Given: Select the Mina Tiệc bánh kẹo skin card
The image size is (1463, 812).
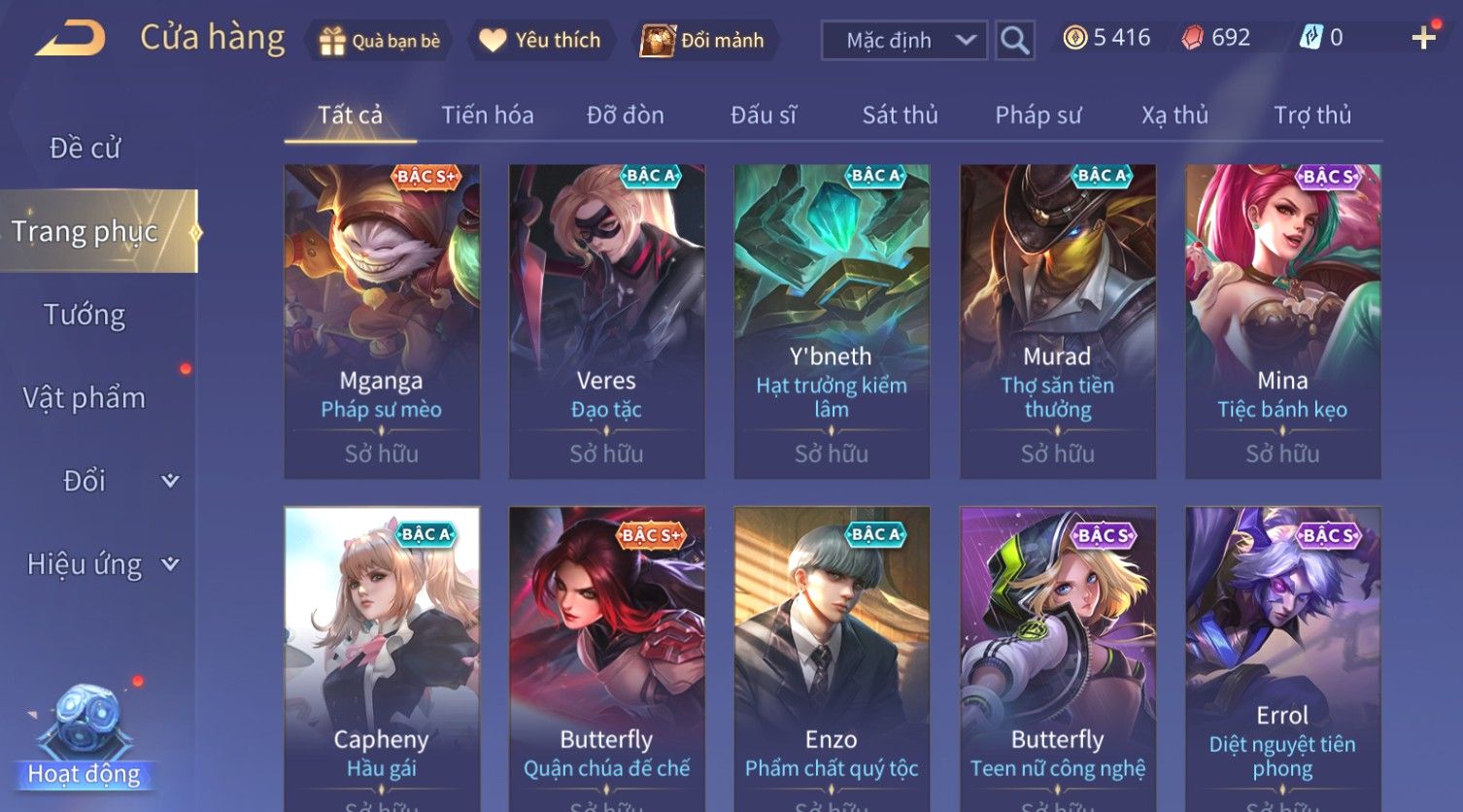Looking at the screenshot, I should point(1282,321).
